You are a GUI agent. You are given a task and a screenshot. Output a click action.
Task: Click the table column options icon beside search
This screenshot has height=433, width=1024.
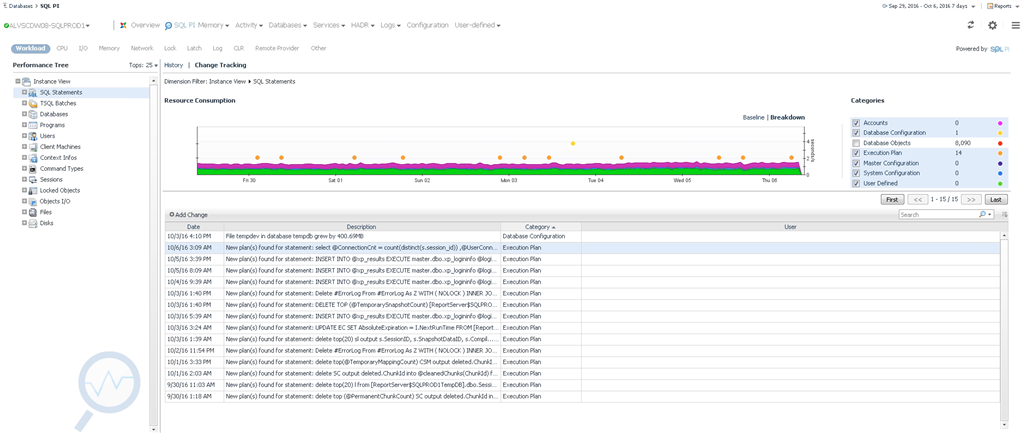(1004, 214)
